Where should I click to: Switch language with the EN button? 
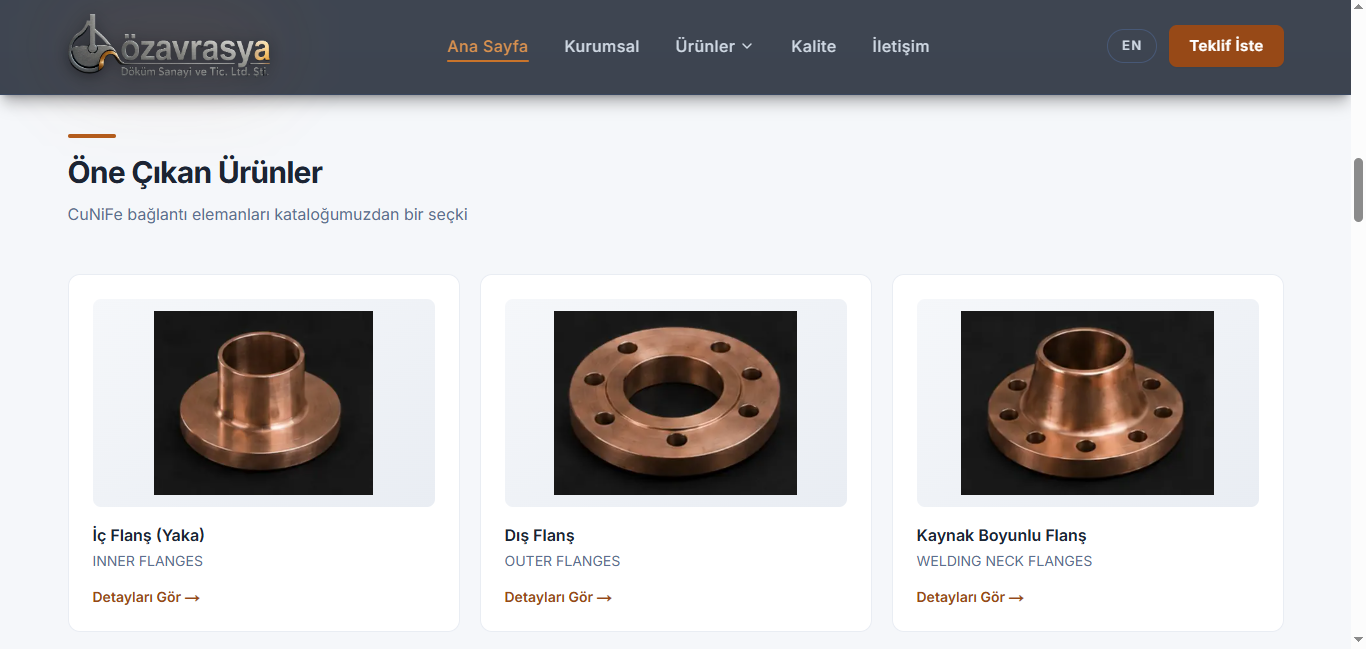pos(1132,46)
